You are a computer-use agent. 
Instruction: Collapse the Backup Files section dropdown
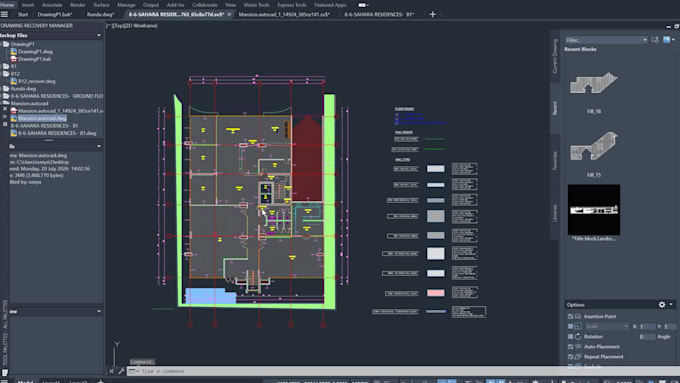pyautogui.click(x=99, y=35)
